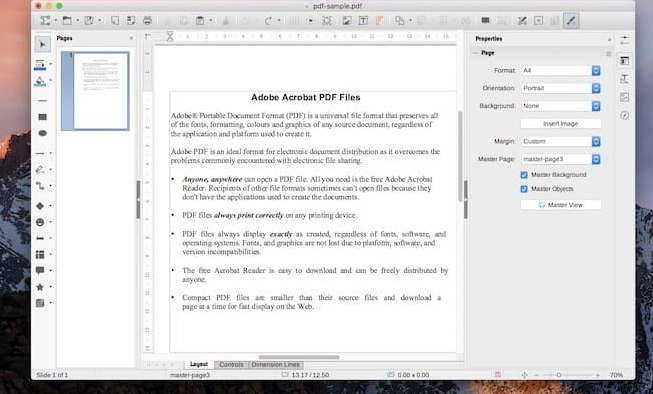Choose the Ellipse drawing tool

(42, 133)
